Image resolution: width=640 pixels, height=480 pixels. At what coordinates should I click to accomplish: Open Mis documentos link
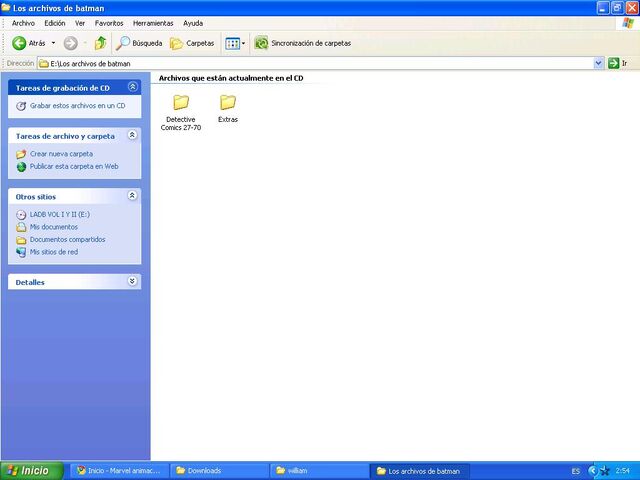pos(53,227)
